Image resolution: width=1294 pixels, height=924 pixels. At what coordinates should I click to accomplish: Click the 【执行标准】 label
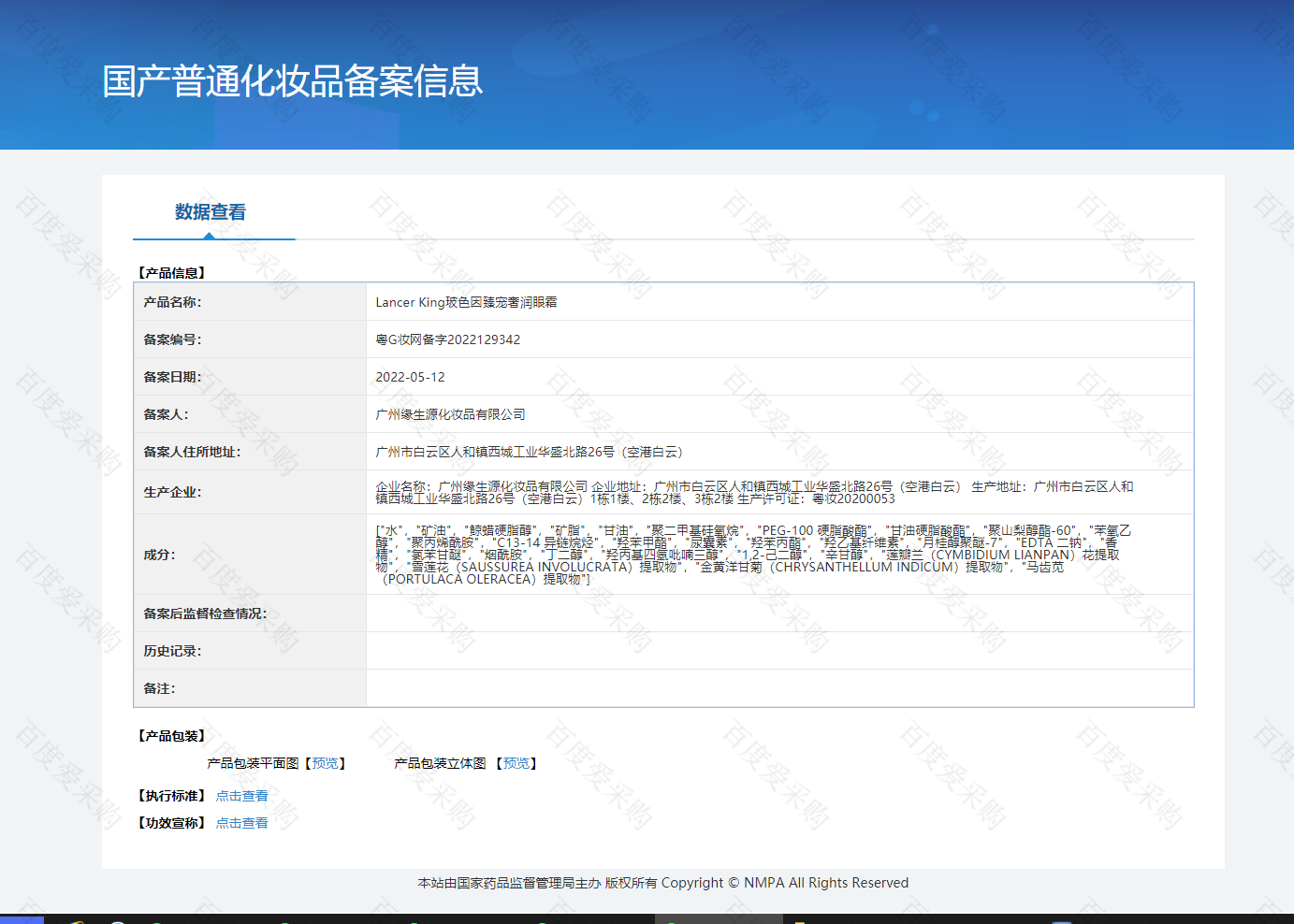pos(171,796)
